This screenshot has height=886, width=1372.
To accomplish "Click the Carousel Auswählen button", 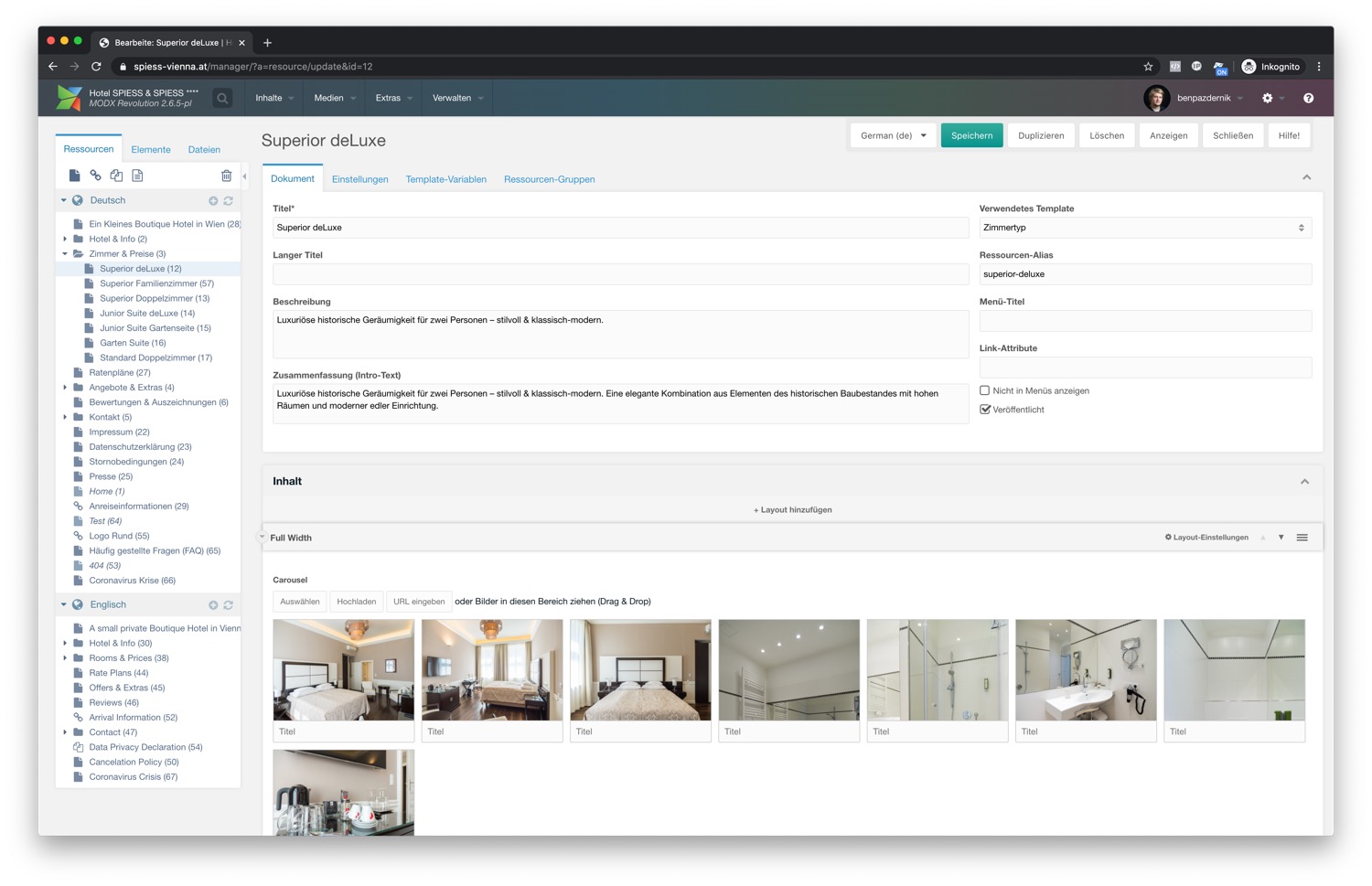I will (x=300, y=602).
